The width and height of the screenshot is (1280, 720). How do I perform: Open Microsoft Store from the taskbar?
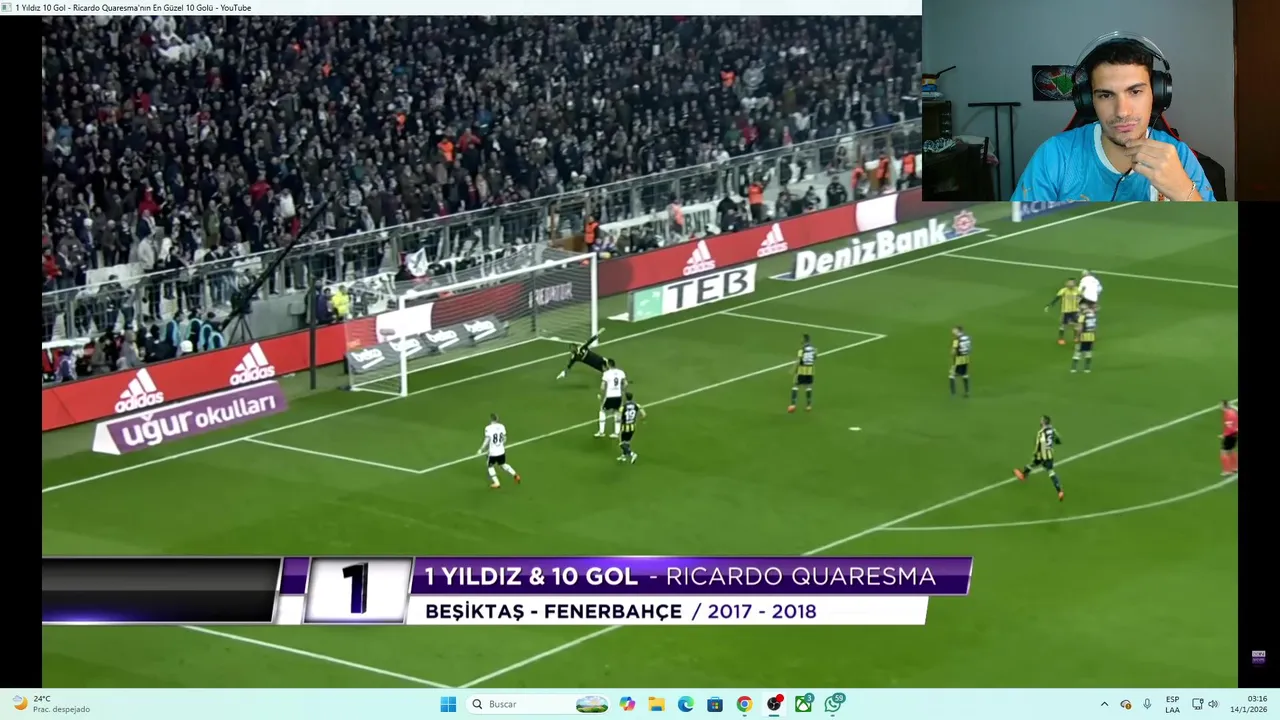[715, 704]
